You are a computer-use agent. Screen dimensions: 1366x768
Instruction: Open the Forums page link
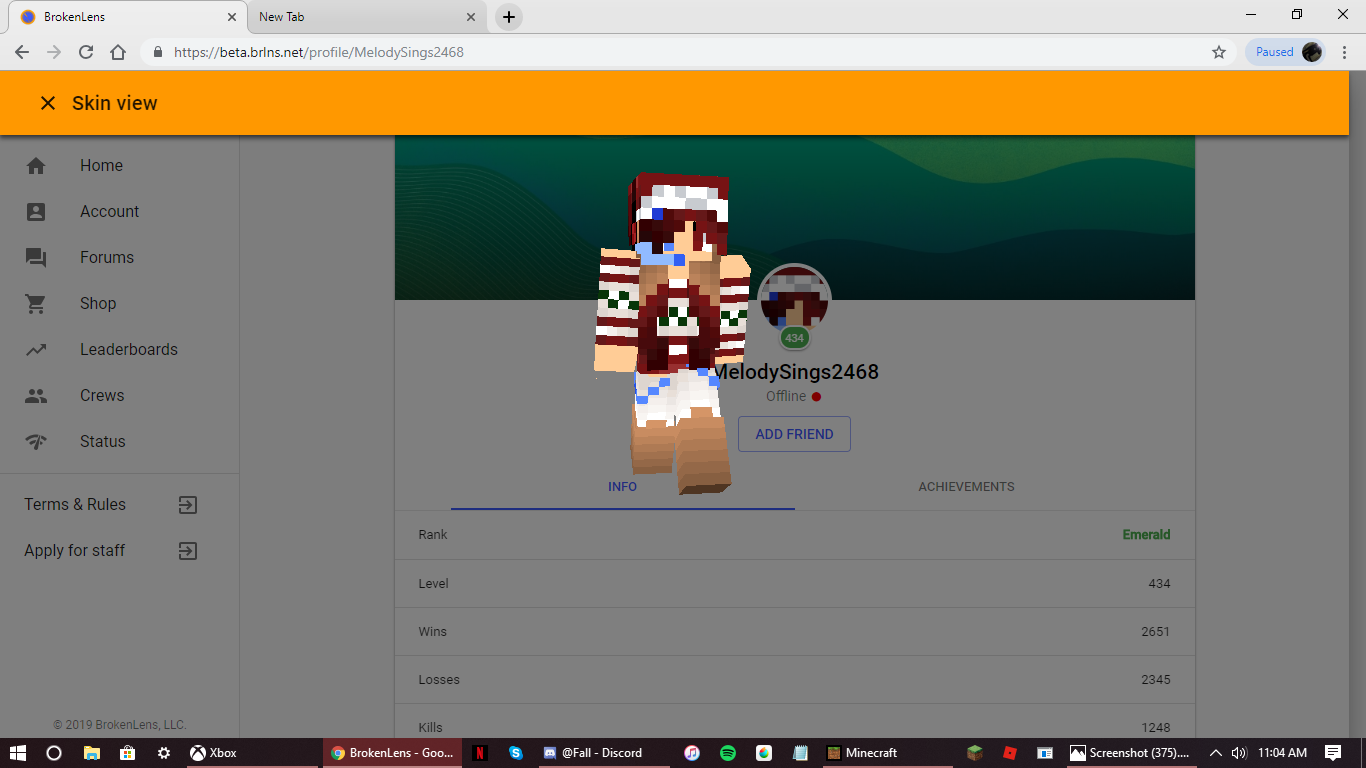107,258
